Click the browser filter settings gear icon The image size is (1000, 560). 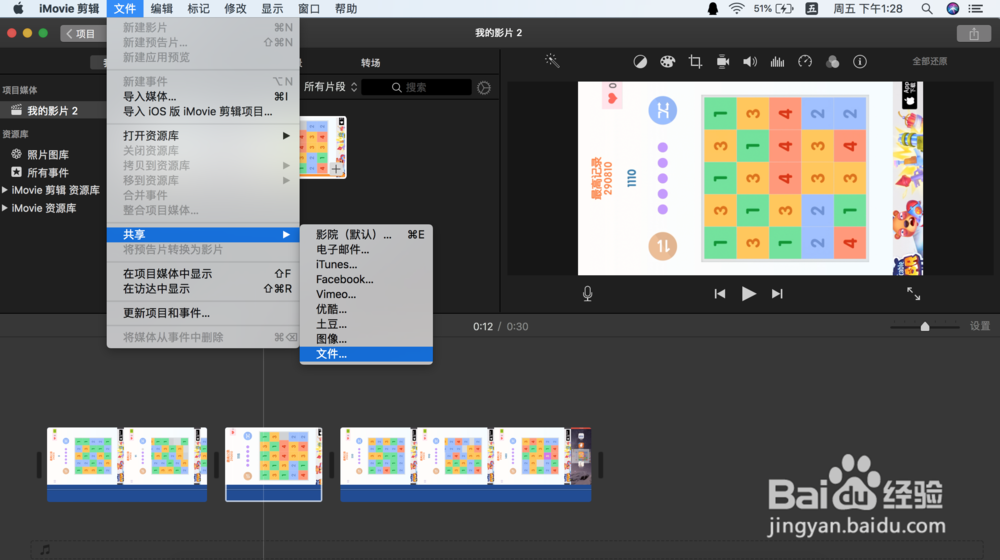(484, 87)
